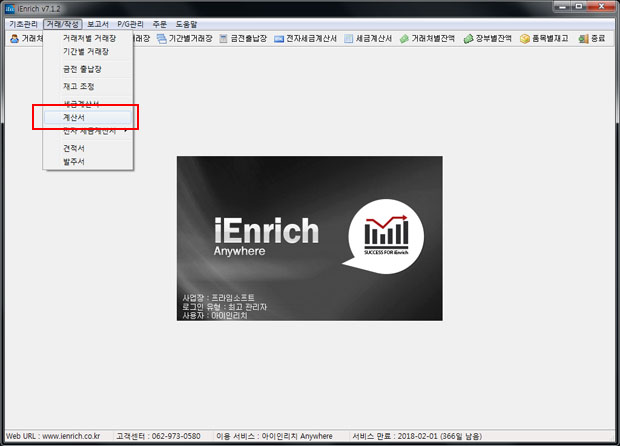Open 세금계산서 in the toolbar
Image resolution: width=620 pixels, height=446 pixels.
point(369,39)
